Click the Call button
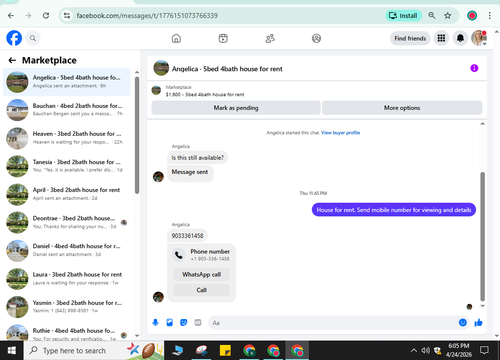Screen dimensions: 500x360 (202, 290)
